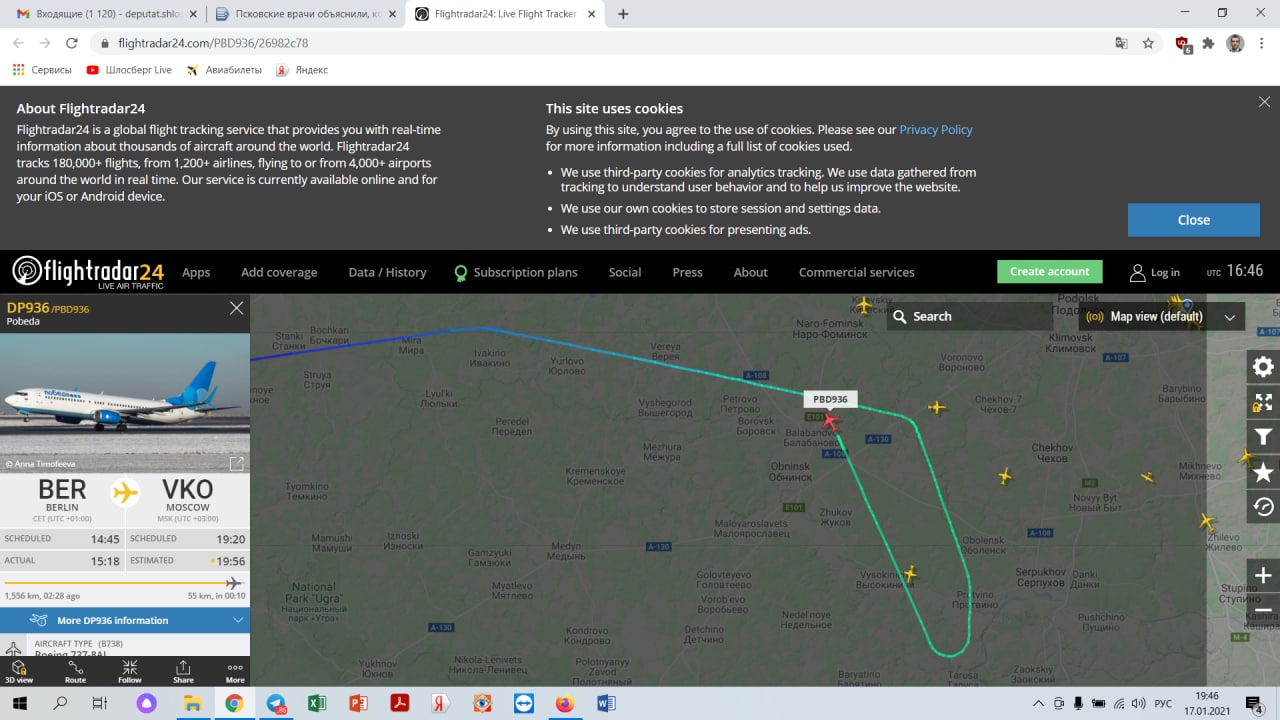Open Chrome profile avatar
Viewport: 1280px width, 720px height.
(1235, 43)
